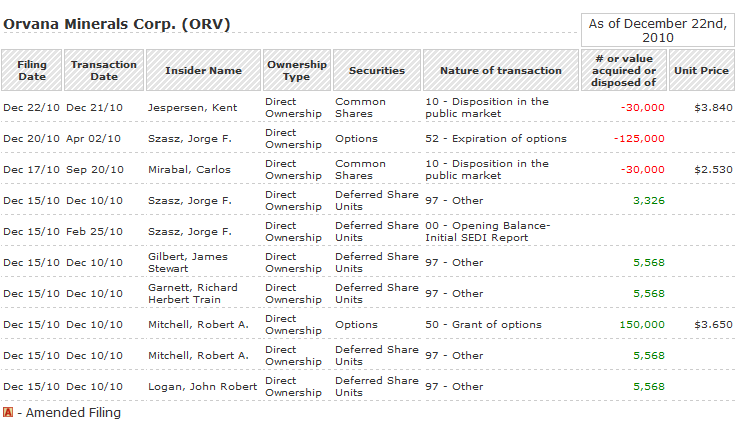Click the Transaction Date column header

pyautogui.click(x=104, y=71)
